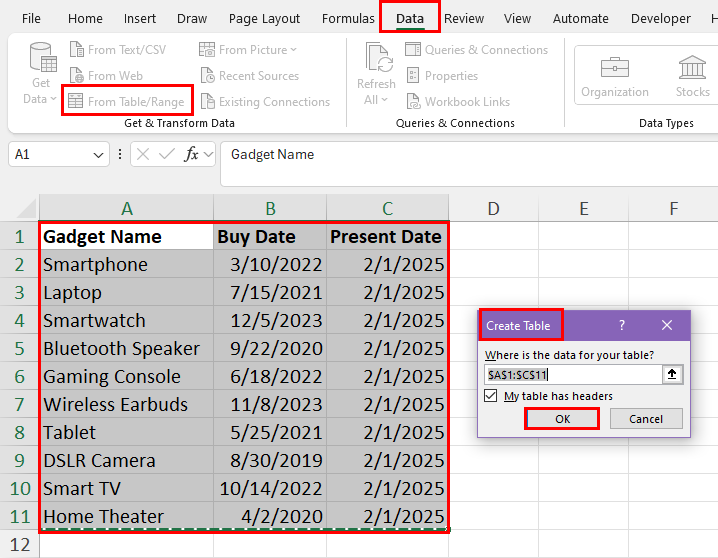Select row 5 header
Image resolution: width=718 pixels, height=558 pixels.
(19, 348)
